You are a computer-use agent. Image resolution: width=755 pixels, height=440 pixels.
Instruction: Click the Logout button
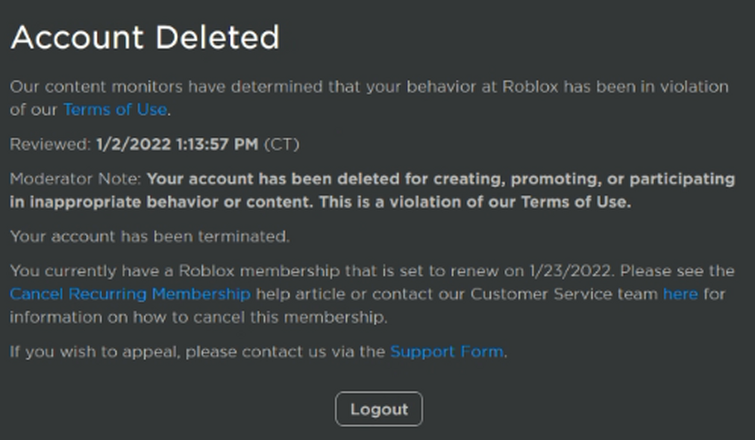coord(379,409)
